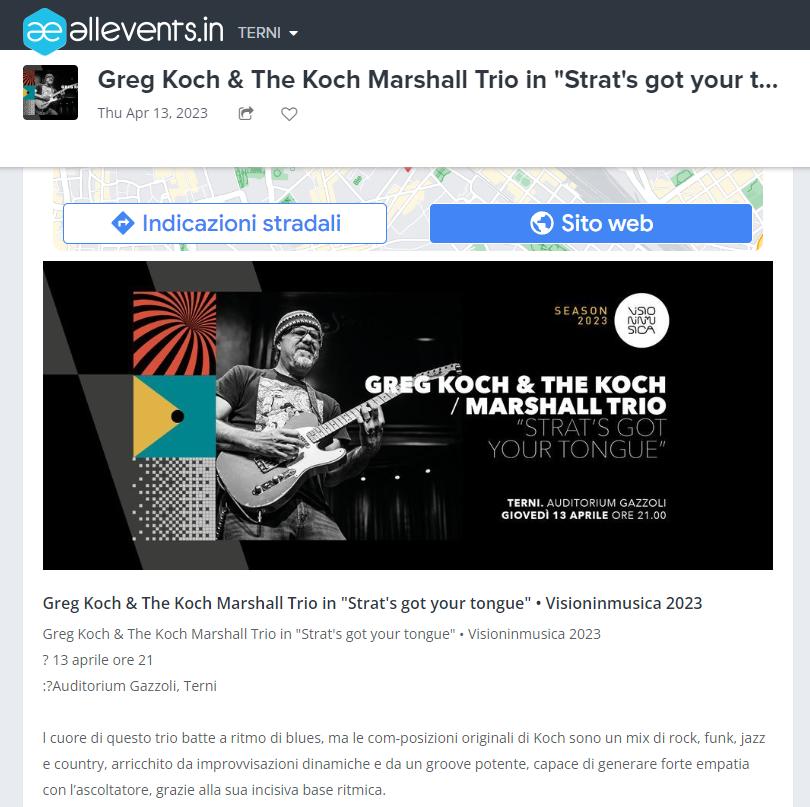Click the directions arrow diamond icon
Screen dimensions: 810x807
coord(123,223)
